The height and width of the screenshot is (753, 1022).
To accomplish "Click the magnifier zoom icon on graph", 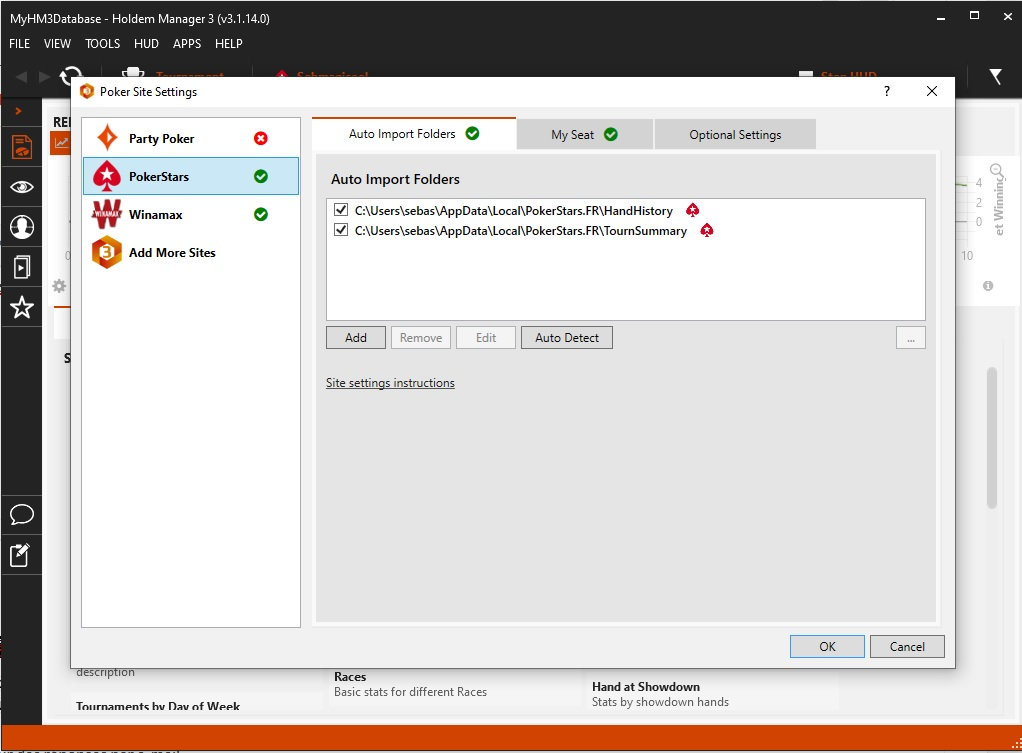I will click(x=997, y=171).
